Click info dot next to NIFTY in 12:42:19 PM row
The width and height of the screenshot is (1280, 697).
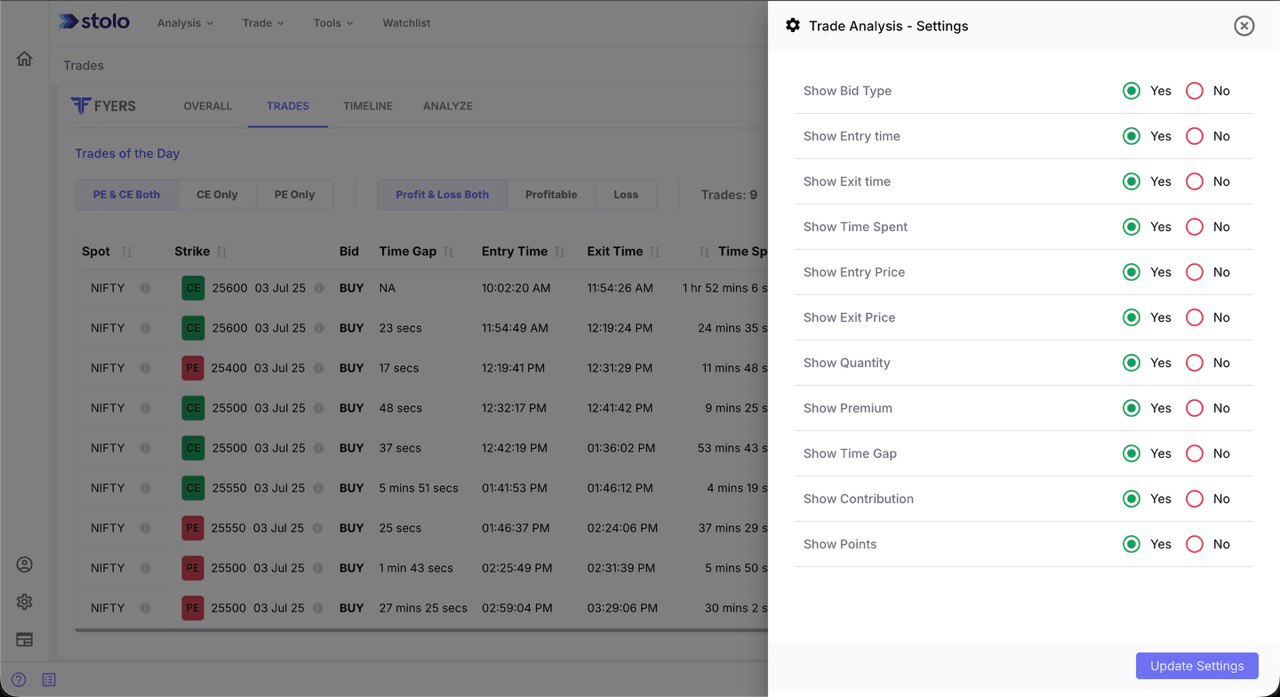click(145, 448)
